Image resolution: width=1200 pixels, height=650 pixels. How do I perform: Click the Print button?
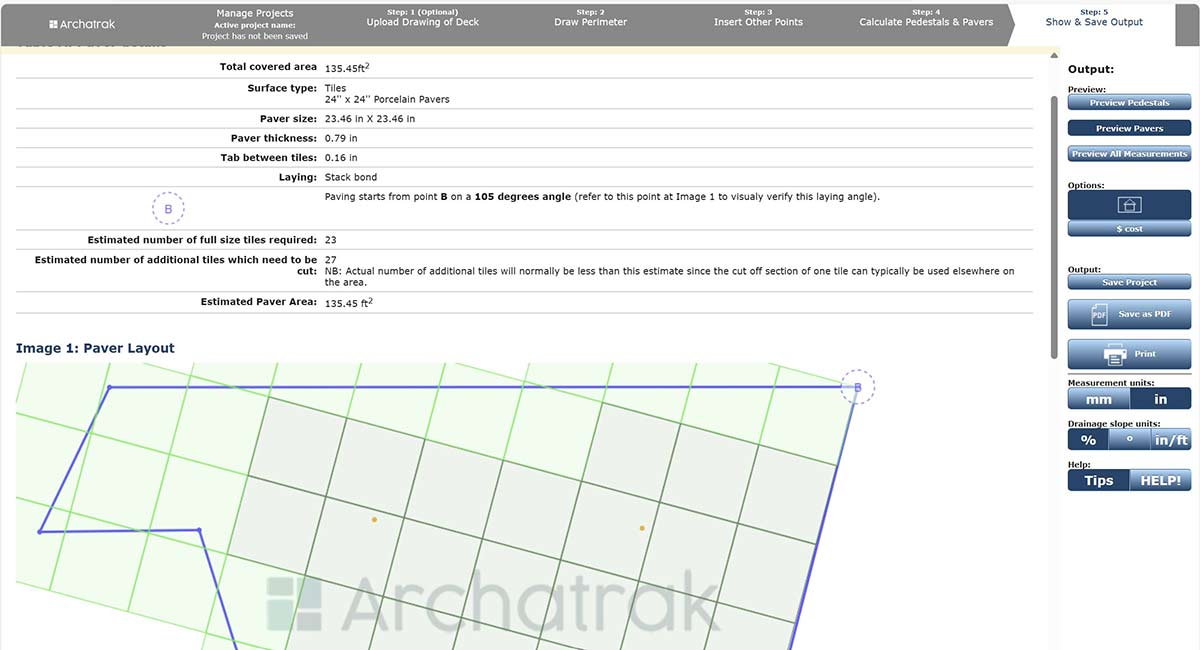(1129, 354)
